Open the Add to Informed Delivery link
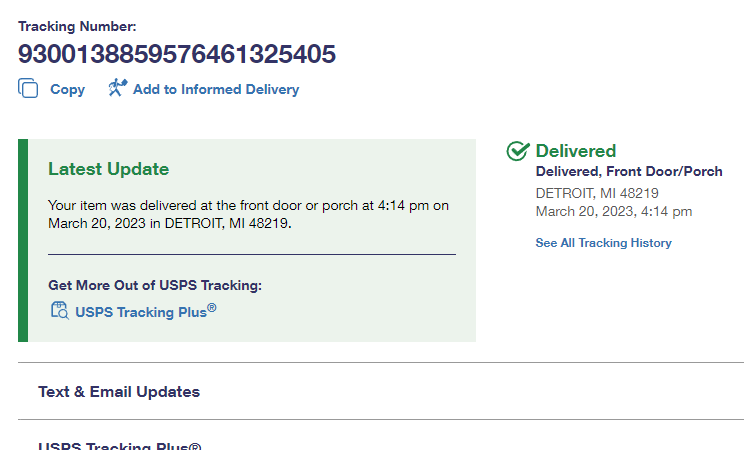744x450 pixels. click(x=215, y=89)
